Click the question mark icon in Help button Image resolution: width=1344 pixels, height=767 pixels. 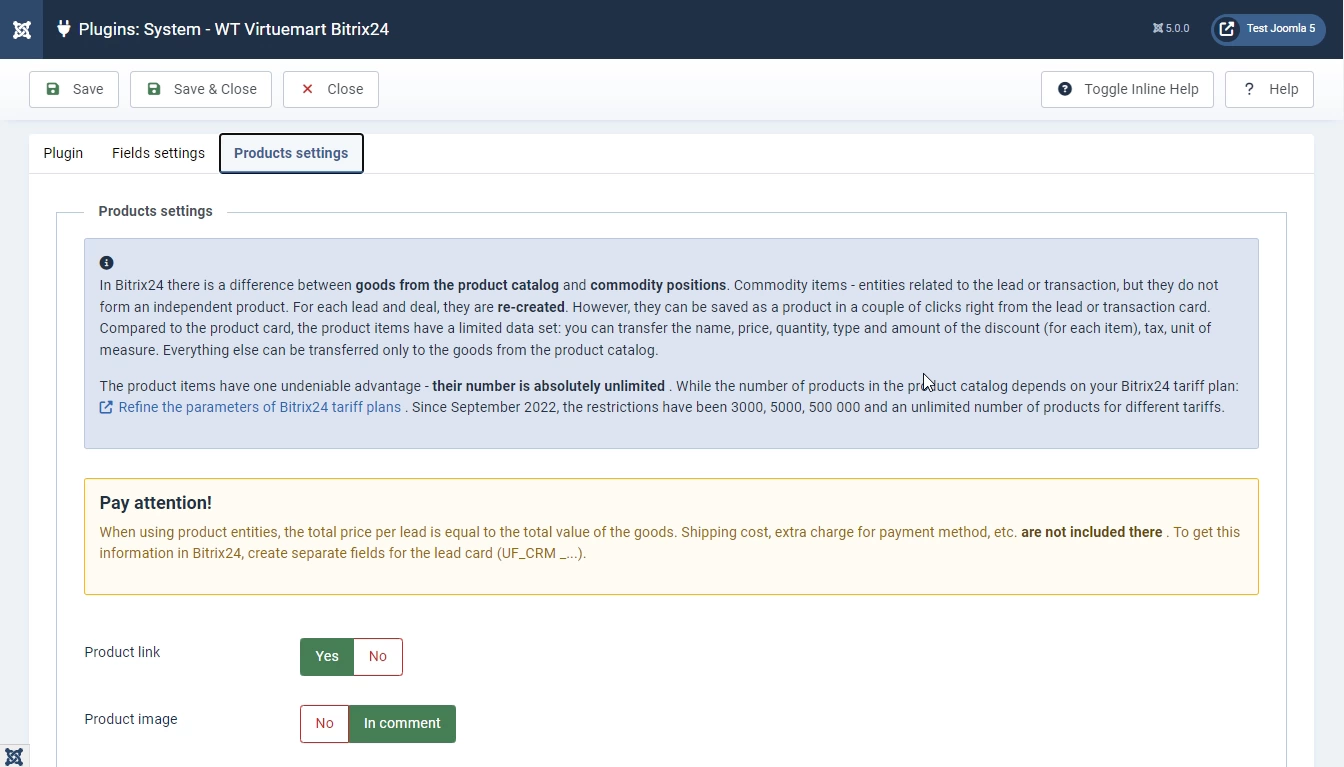1249,89
